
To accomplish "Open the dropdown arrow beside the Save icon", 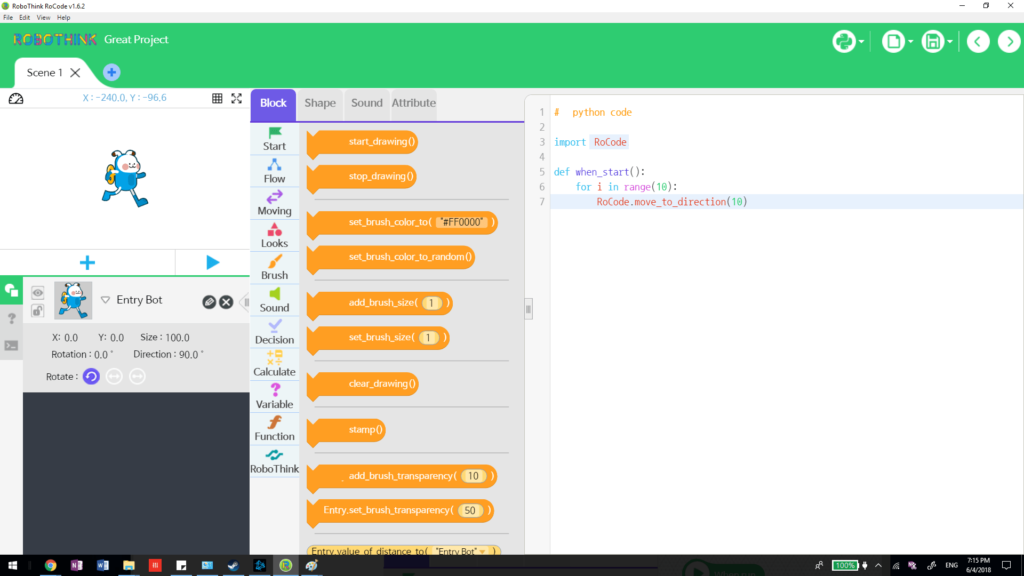I will click(948, 42).
